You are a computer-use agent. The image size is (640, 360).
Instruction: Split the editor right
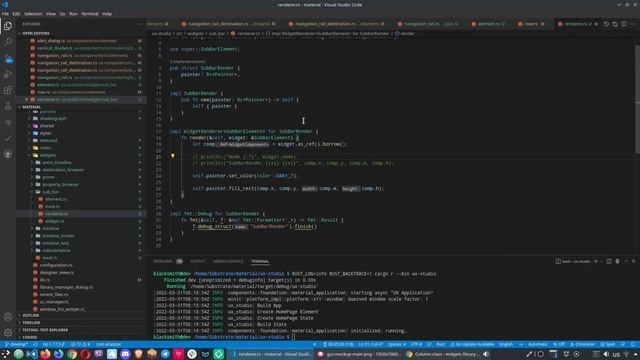[x=624, y=24]
